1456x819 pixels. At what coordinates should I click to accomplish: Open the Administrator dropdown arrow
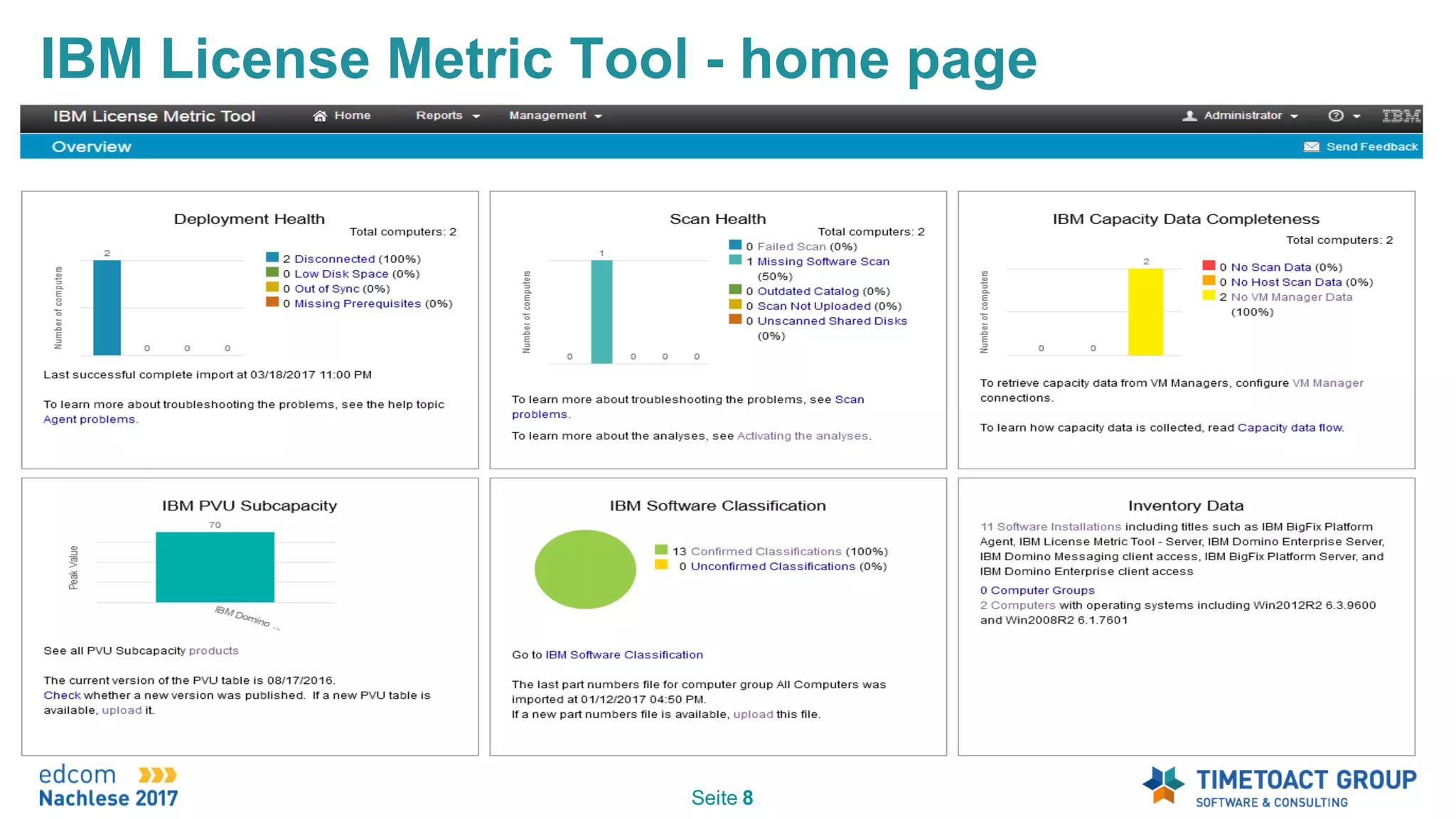coord(1294,117)
